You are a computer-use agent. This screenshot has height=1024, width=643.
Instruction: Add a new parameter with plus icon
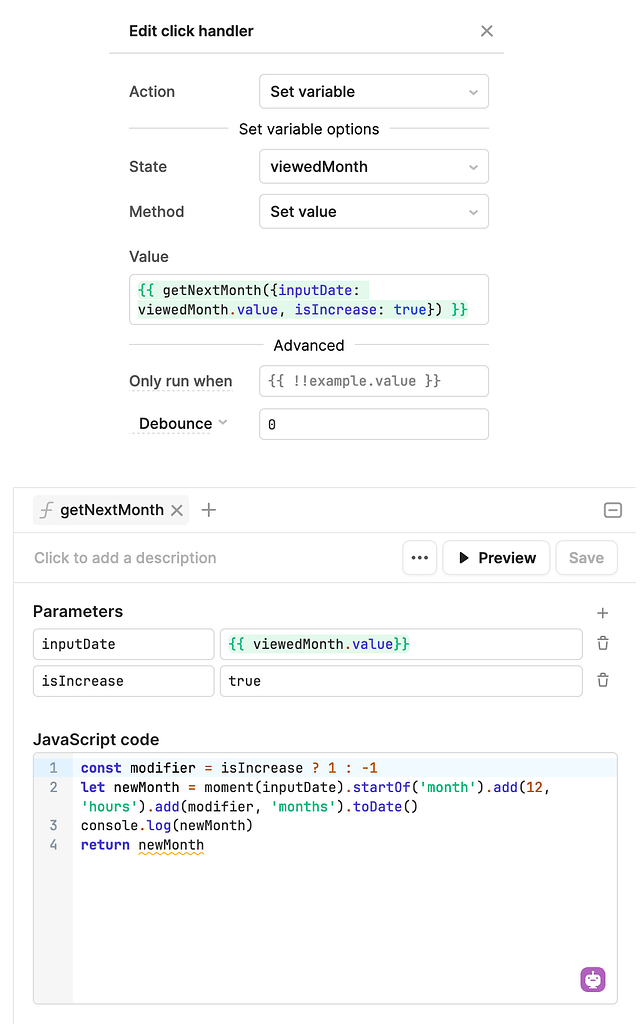click(603, 613)
